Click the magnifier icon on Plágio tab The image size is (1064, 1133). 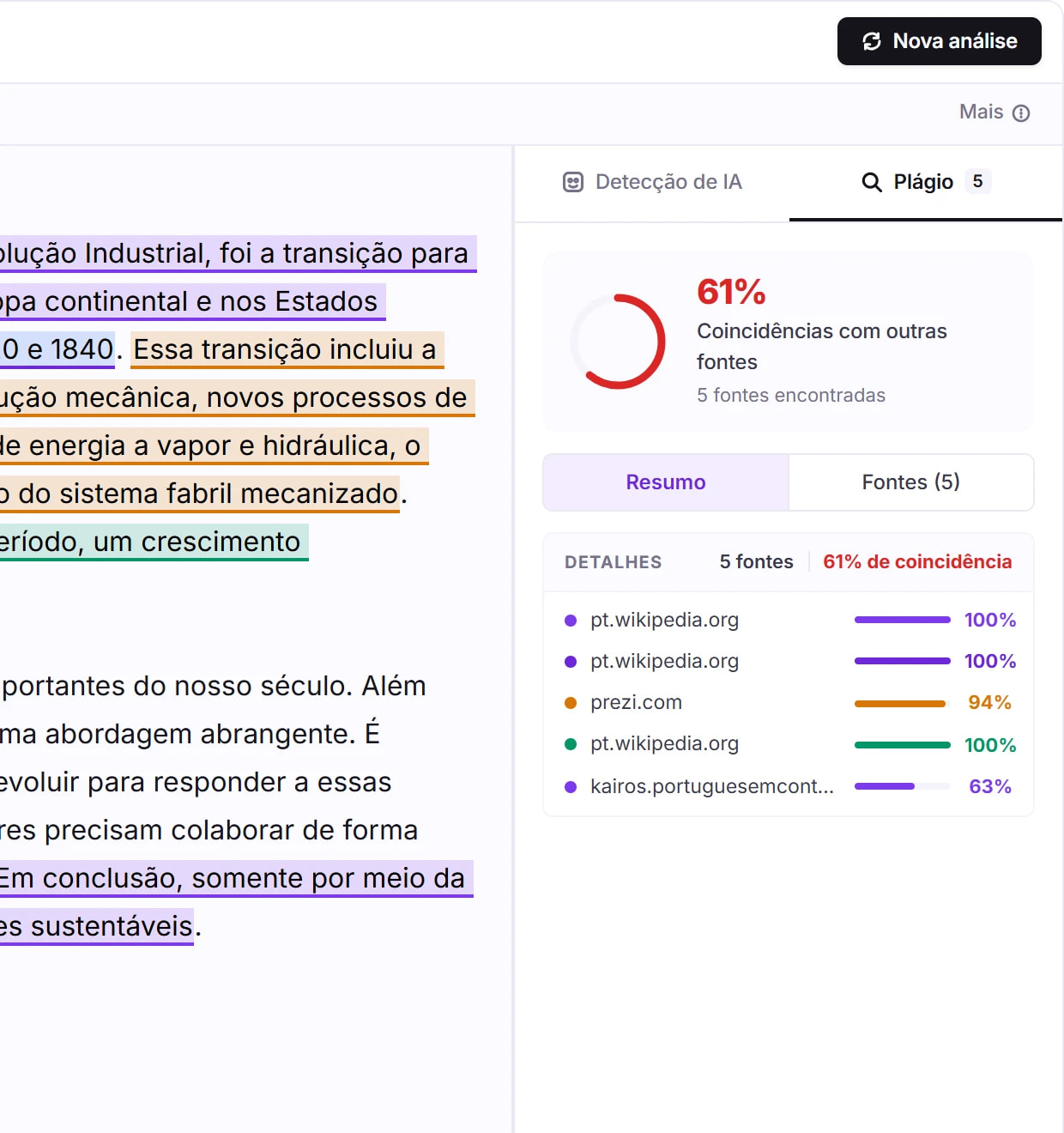tap(872, 182)
